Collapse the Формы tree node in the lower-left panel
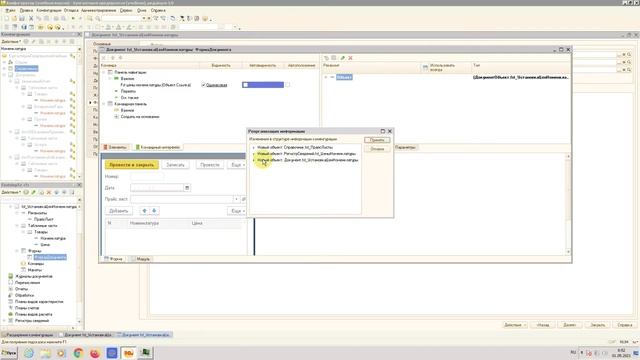Viewport: 640px width, 360px height. click(18, 251)
